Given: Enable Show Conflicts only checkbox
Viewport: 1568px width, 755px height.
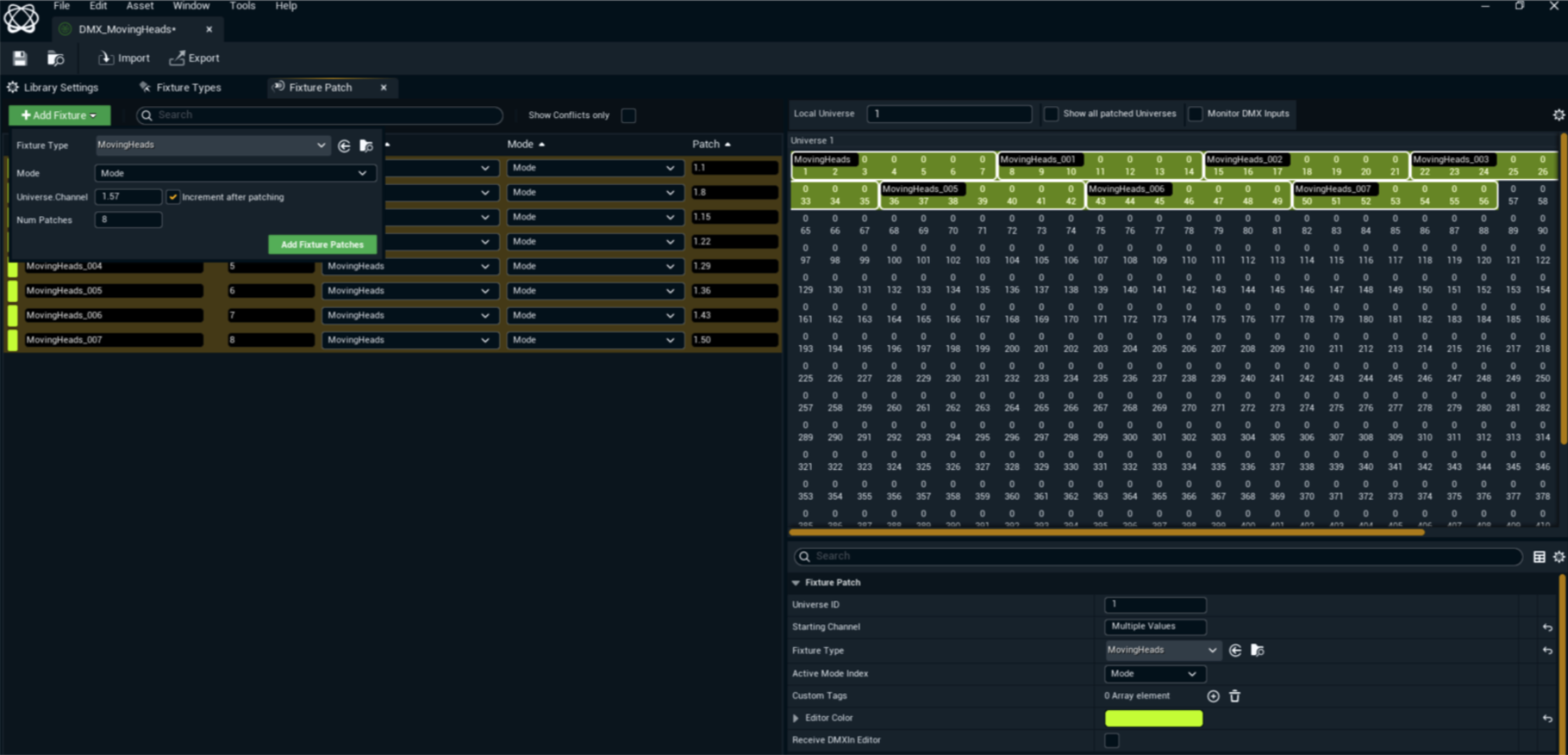Looking at the screenshot, I should (629, 115).
